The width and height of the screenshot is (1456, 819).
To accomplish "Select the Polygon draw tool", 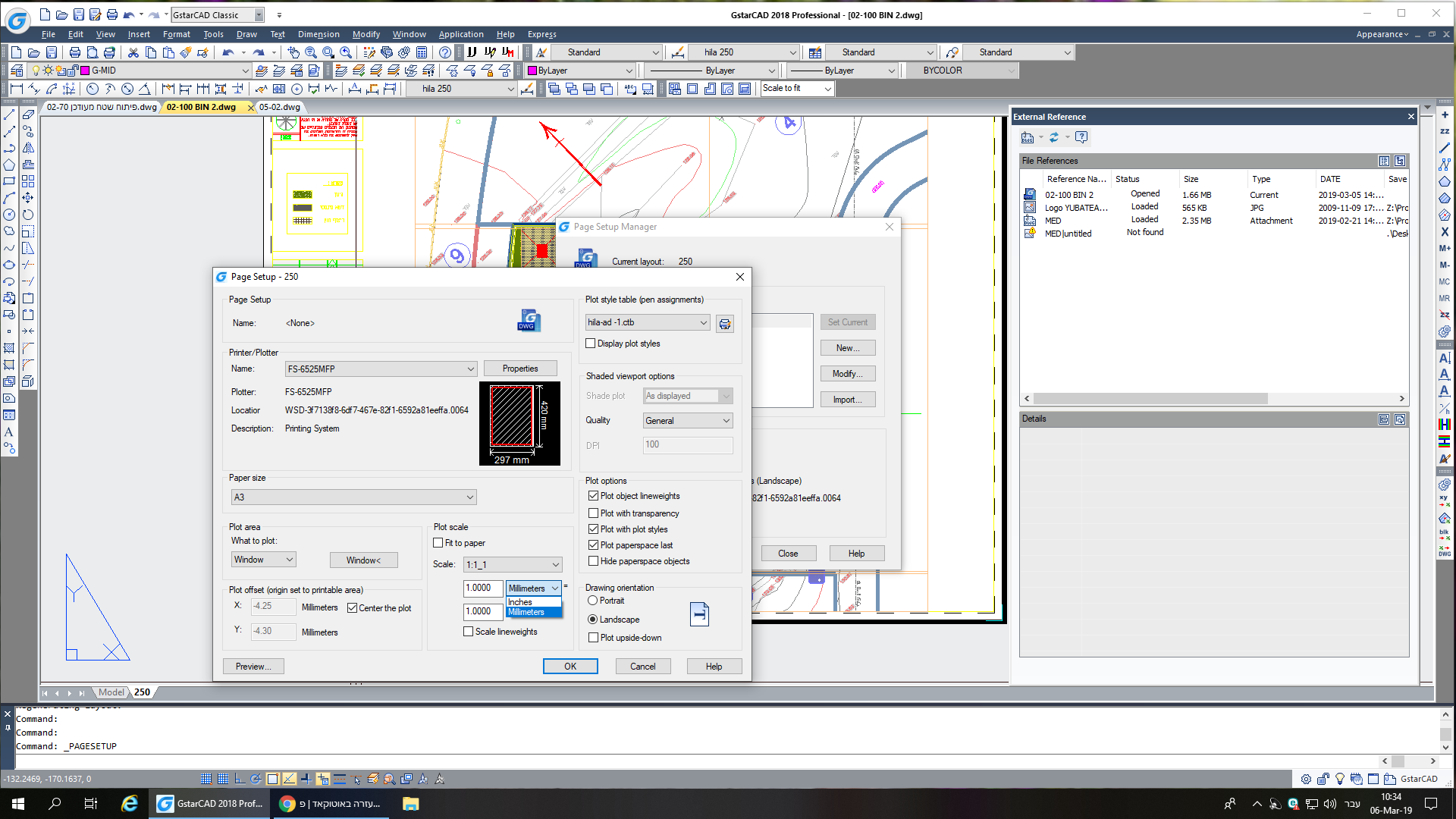I will point(9,165).
